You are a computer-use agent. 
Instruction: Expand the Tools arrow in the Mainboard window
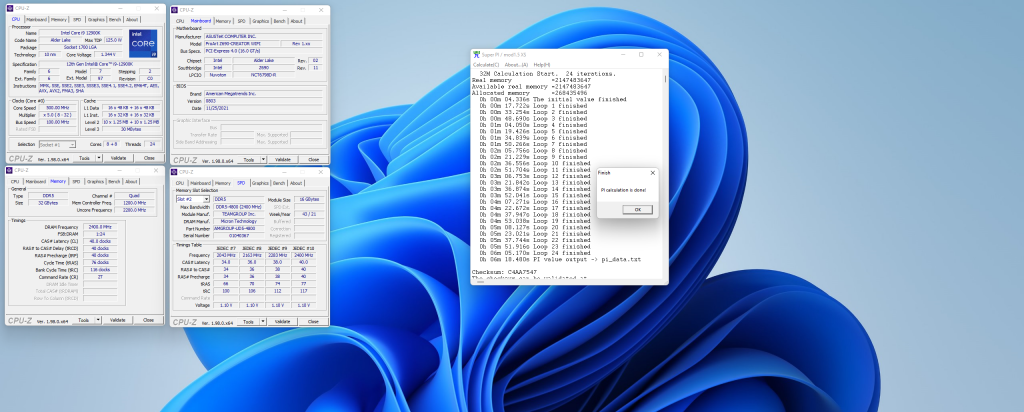point(263,159)
